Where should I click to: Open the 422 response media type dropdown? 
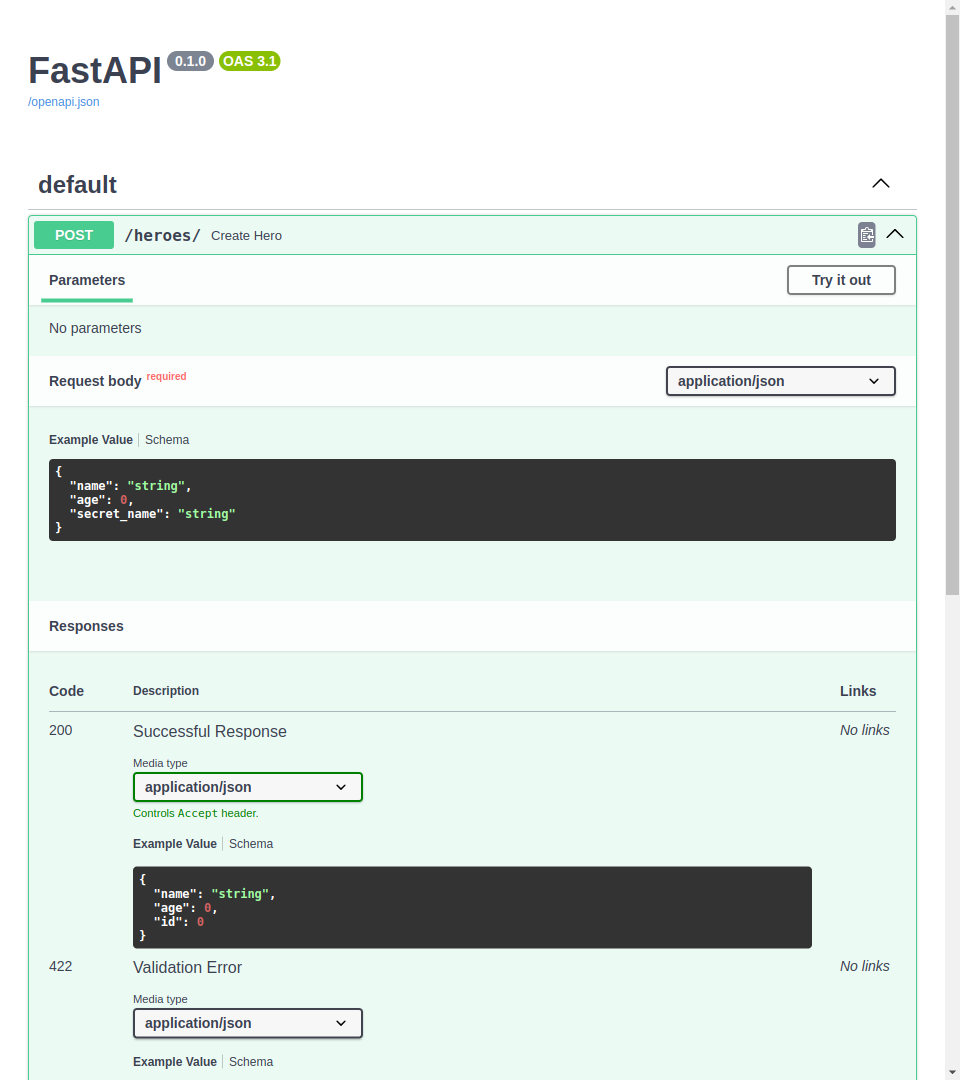247,1023
